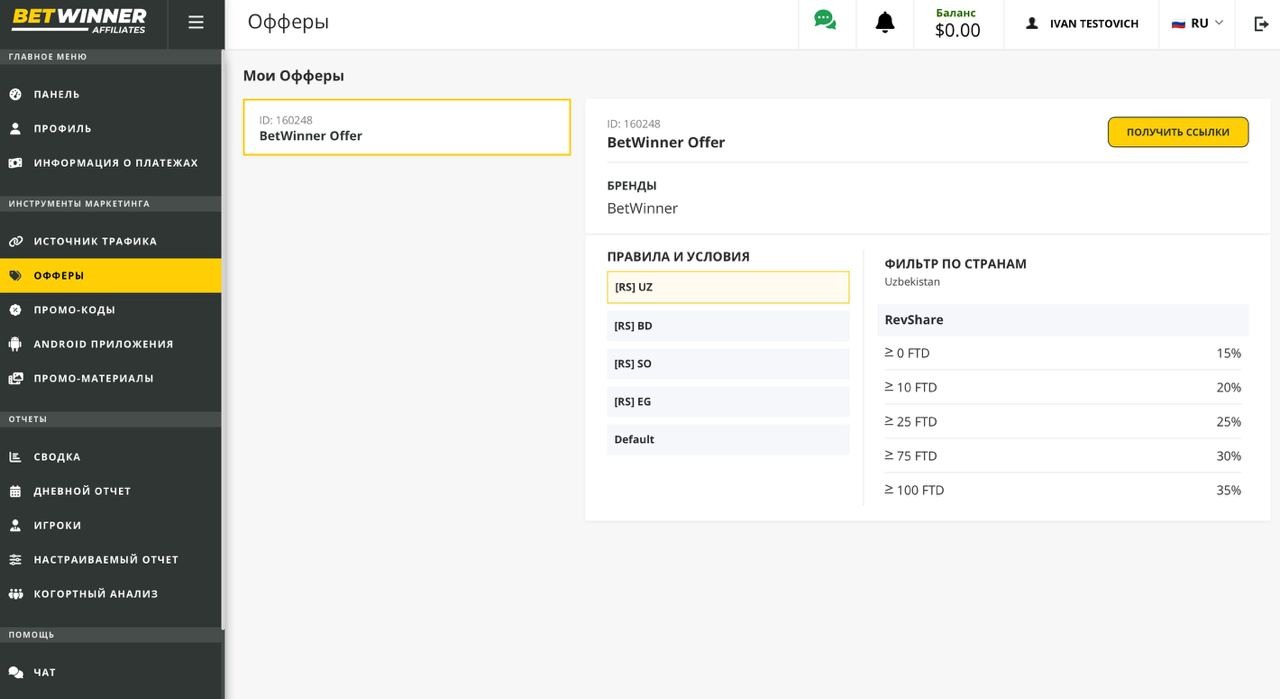Click the Получить ссылки button
1280x699 pixels.
point(1177,132)
